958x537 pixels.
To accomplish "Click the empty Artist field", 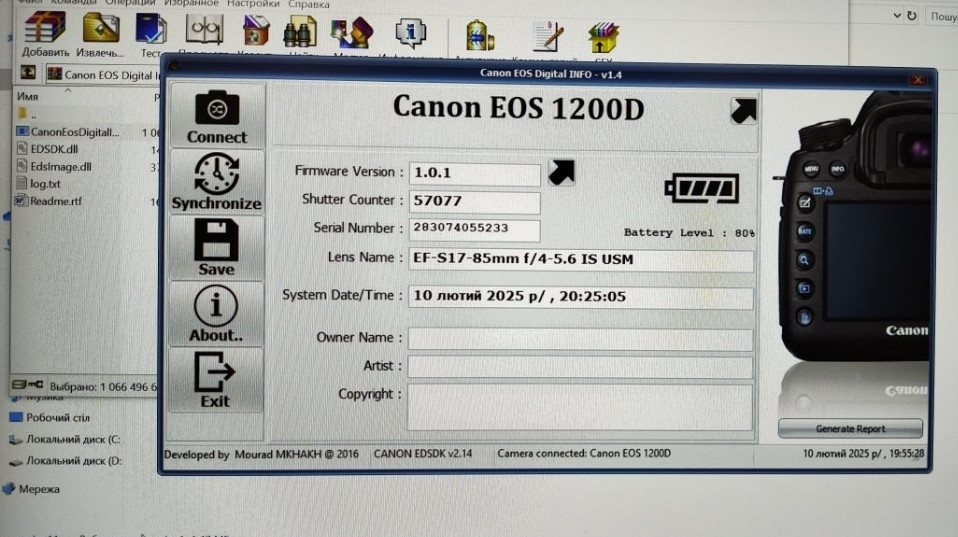I will [580, 367].
